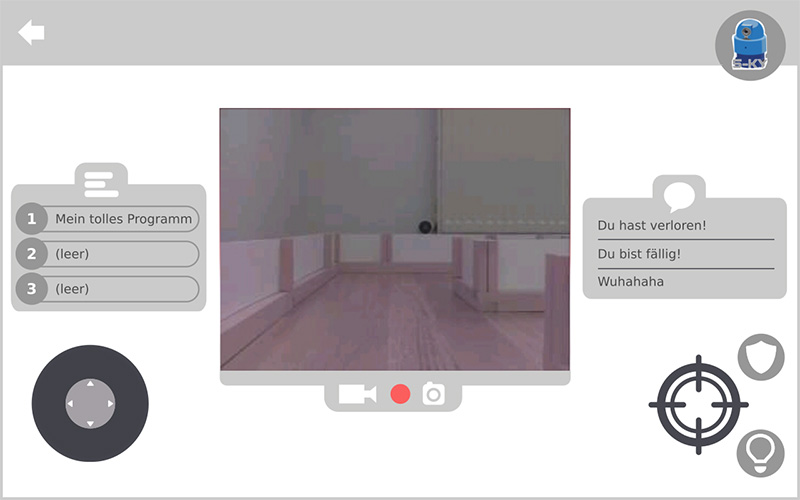Activate the shield icon
800x500 pixels.
[x=761, y=357]
